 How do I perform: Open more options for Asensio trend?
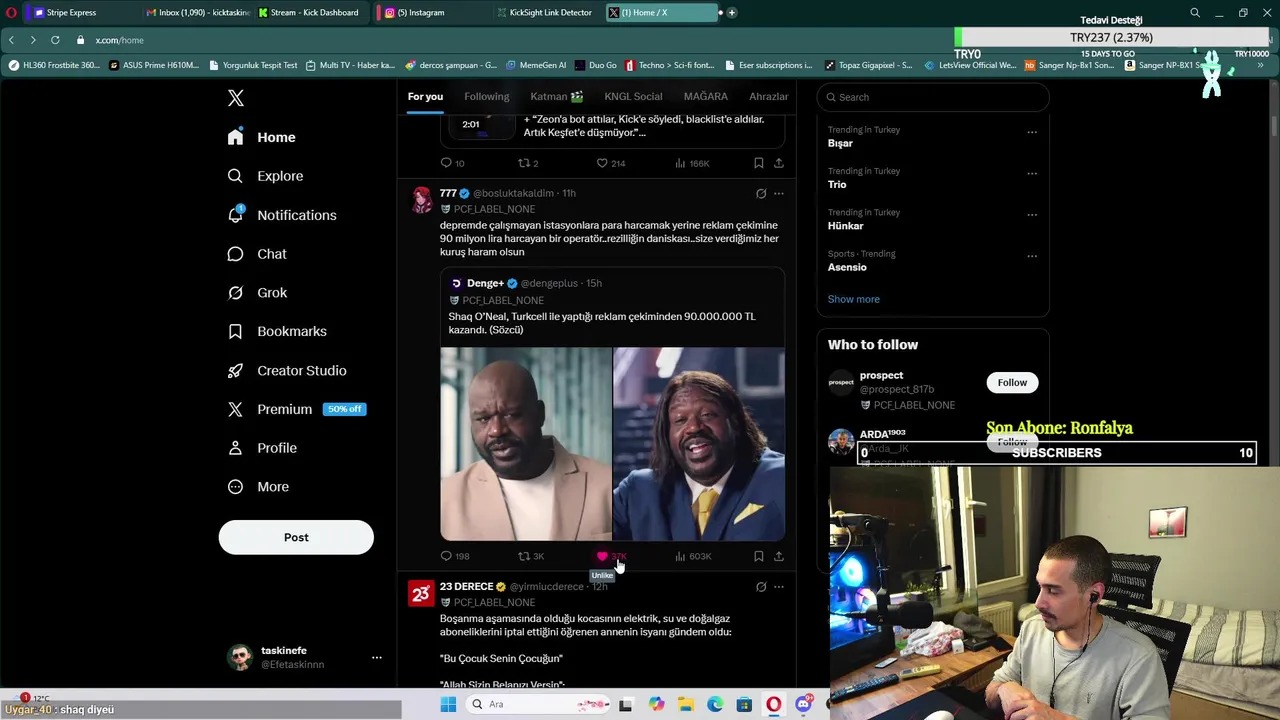tap(1032, 256)
